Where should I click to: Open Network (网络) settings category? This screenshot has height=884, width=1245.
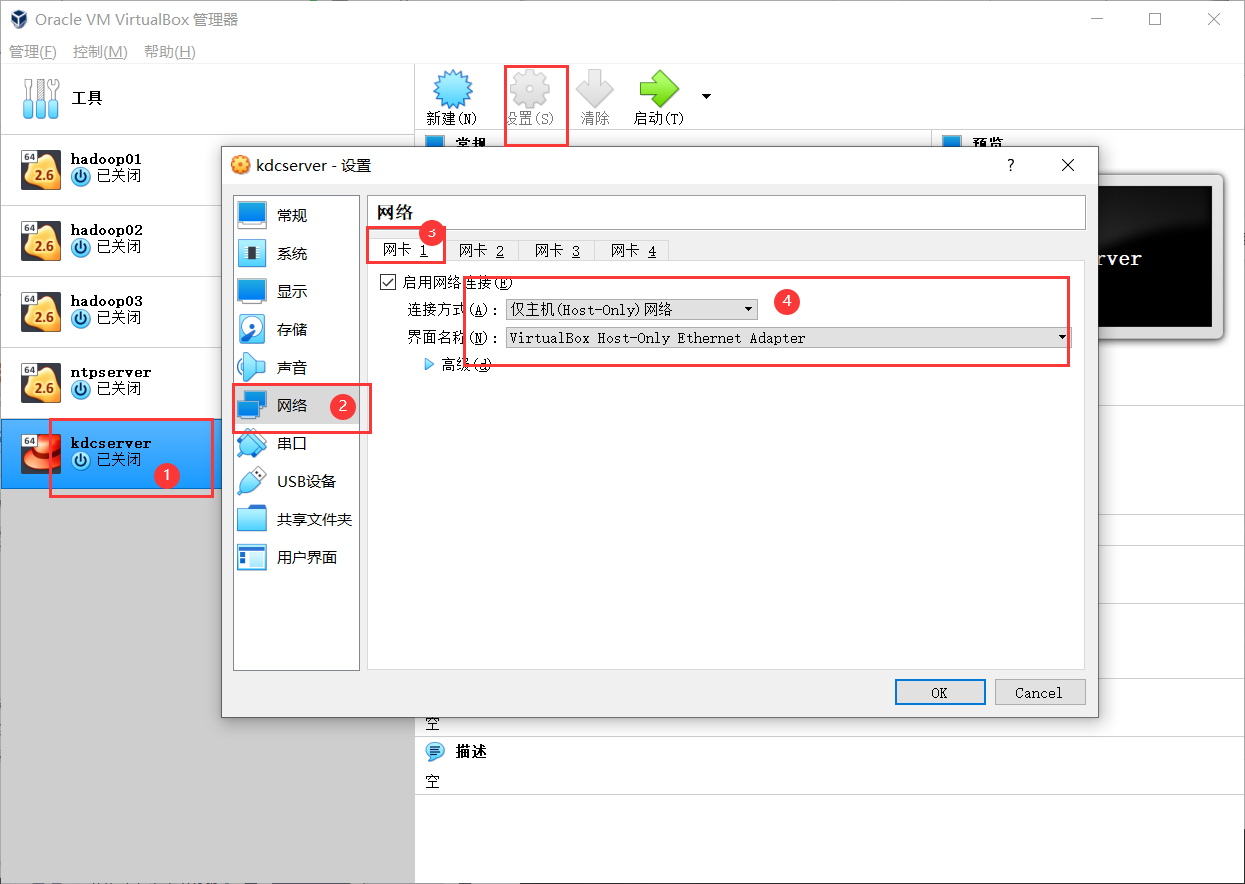(296, 405)
